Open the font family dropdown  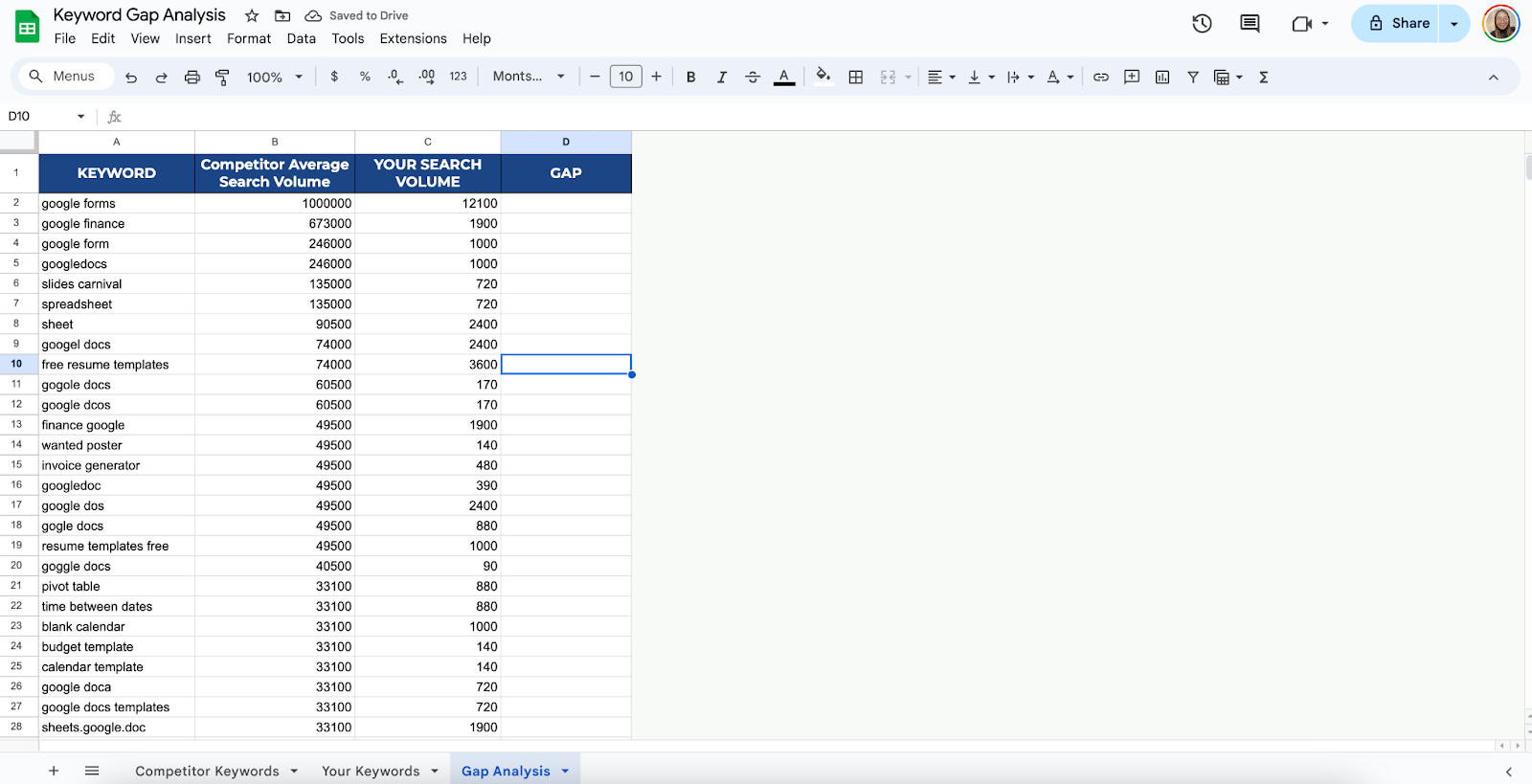(529, 78)
